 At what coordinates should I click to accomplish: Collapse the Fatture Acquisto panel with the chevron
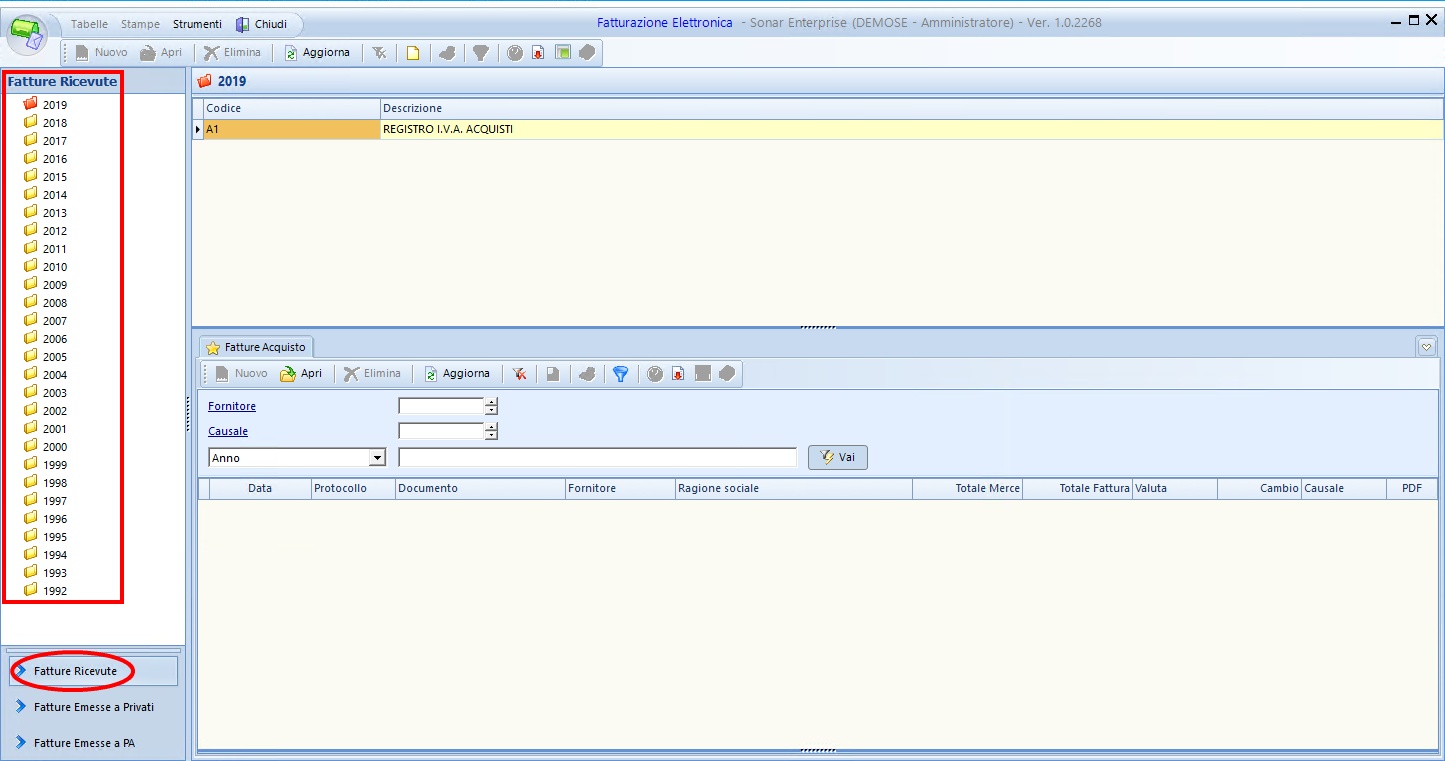(1427, 347)
